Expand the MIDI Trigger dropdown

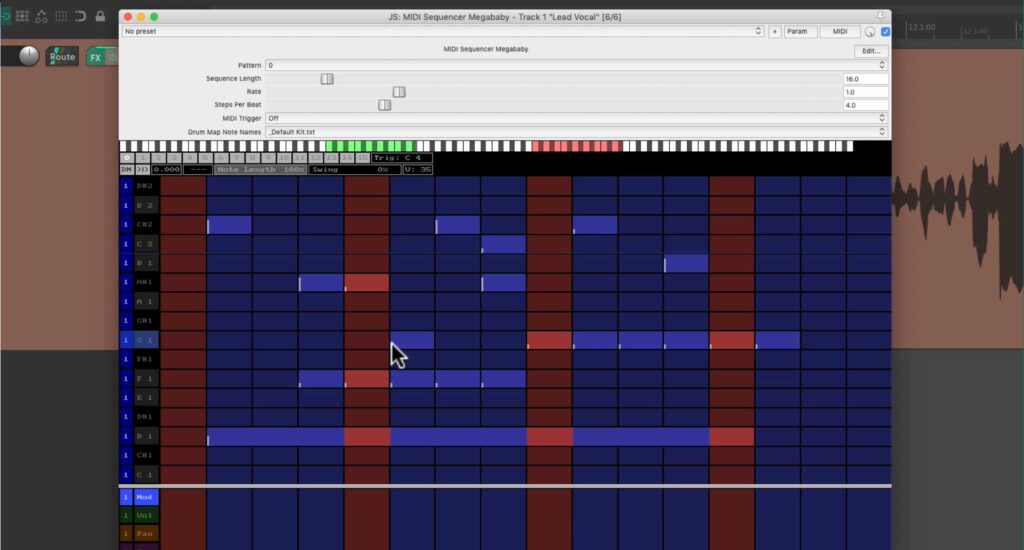click(576, 118)
